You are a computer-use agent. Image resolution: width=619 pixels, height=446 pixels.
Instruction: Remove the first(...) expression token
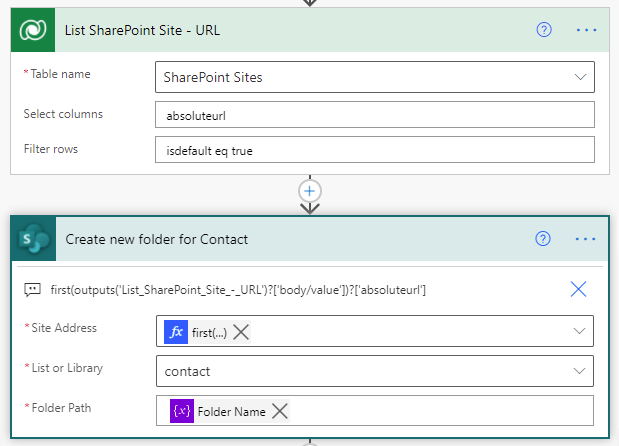tap(241, 331)
